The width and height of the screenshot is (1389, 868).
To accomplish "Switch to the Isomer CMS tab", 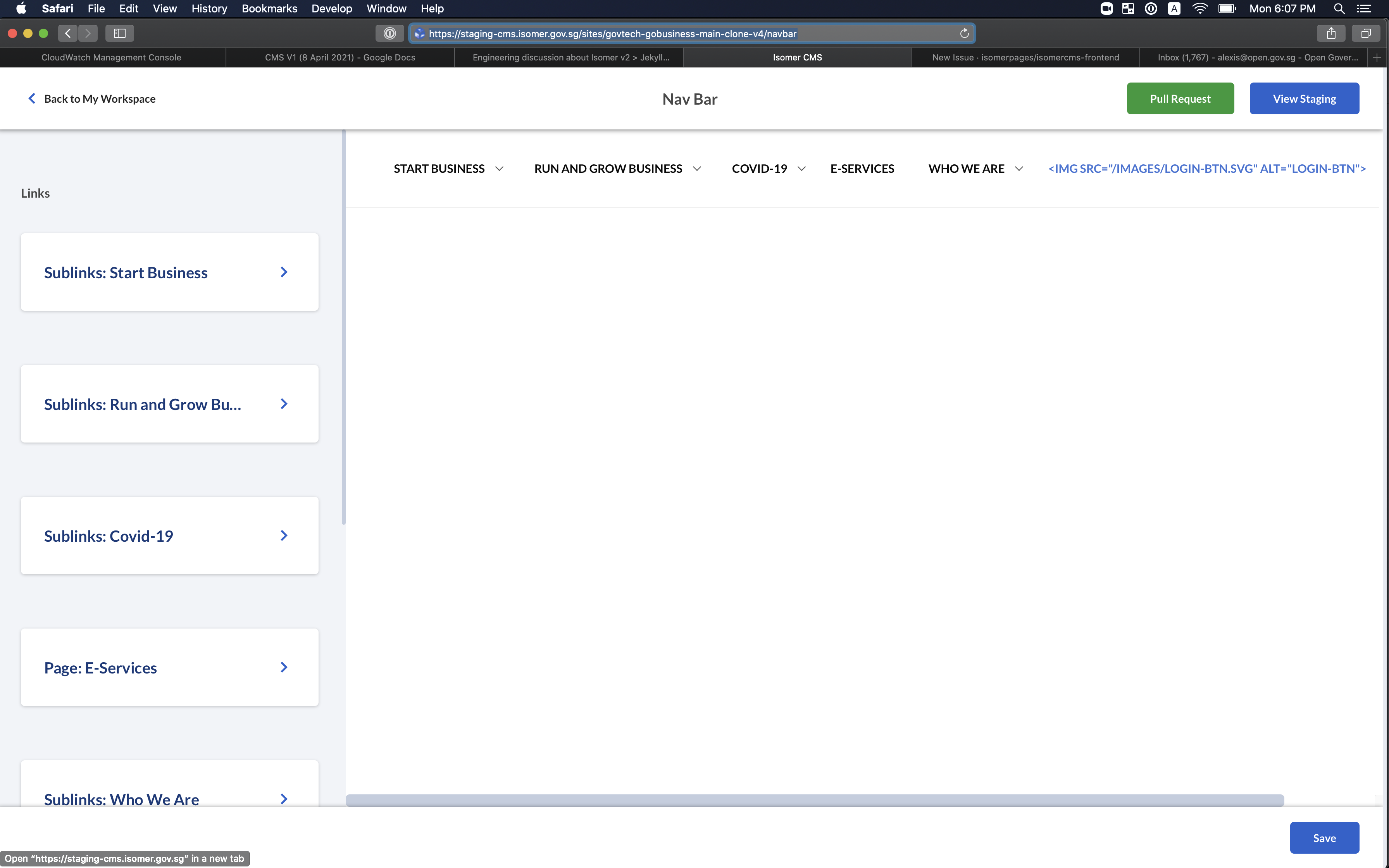I will click(797, 57).
